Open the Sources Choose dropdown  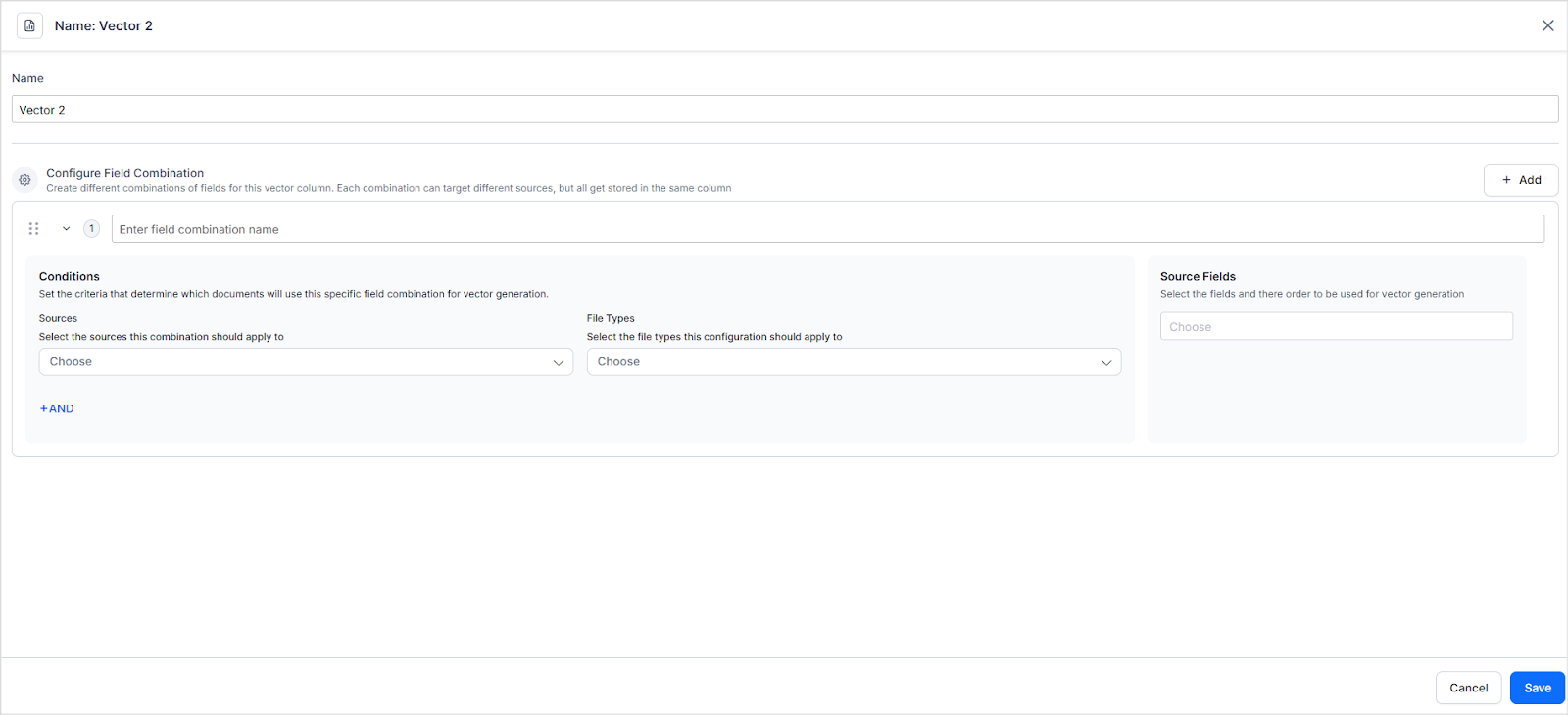294,362
